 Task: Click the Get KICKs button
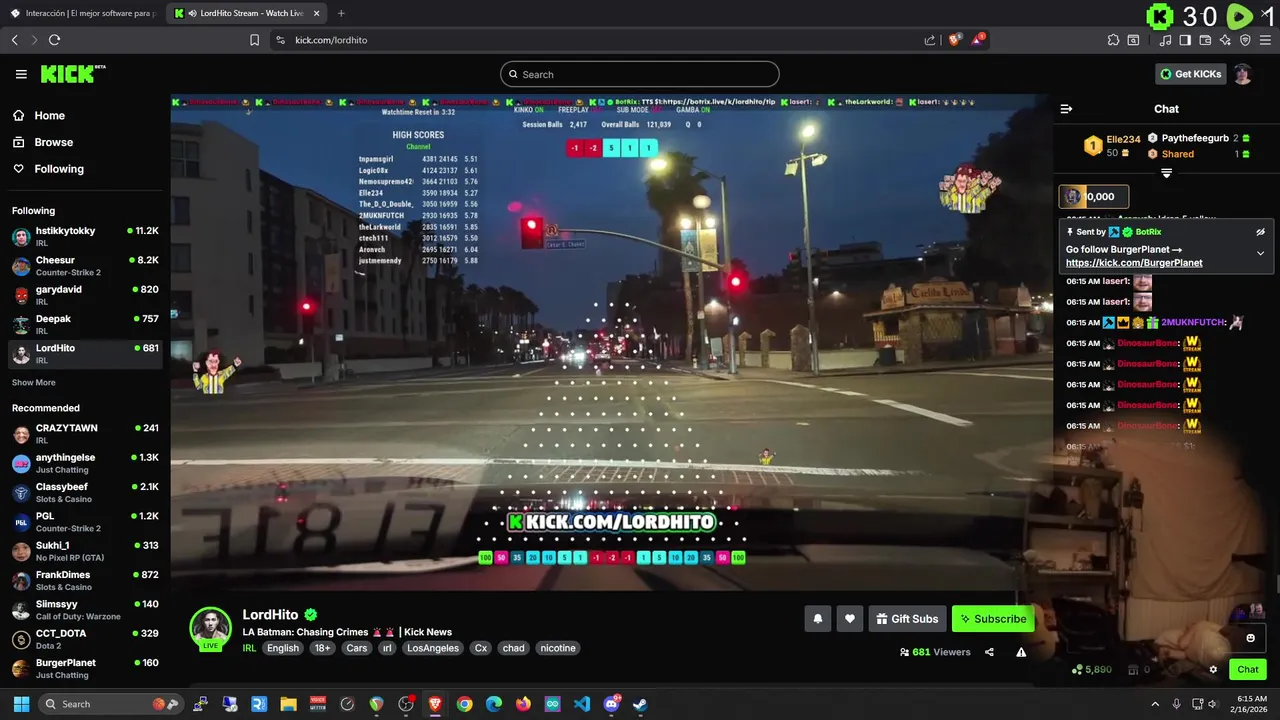(x=1190, y=74)
